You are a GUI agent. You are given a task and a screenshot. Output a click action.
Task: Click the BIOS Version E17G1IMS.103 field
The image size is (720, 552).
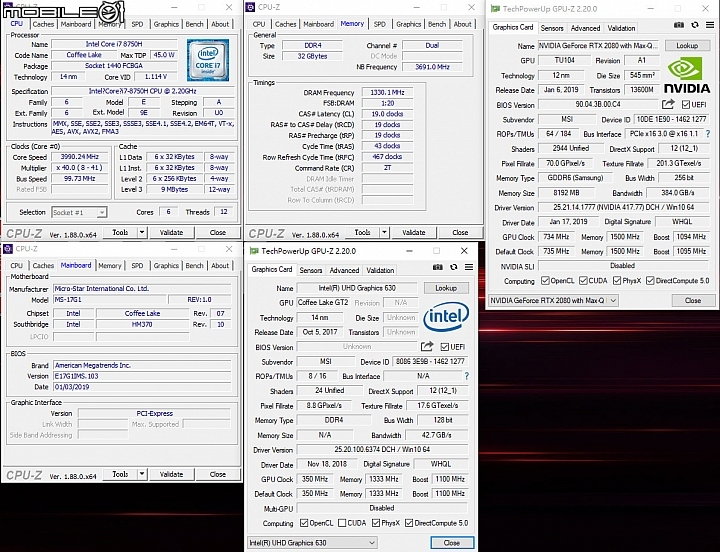click(142, 376)
